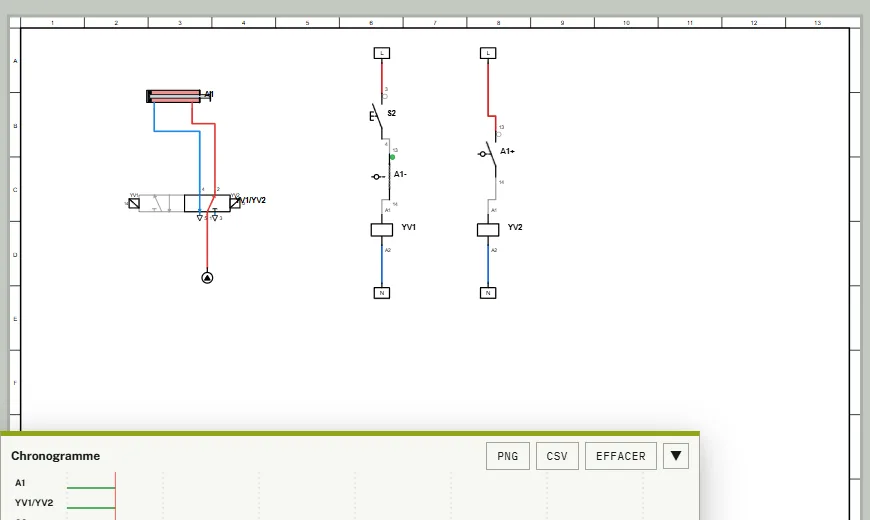Click the Chronogramme panel title
The width and height of the screenshot is (870, 520).
click(x=55, y=456)
